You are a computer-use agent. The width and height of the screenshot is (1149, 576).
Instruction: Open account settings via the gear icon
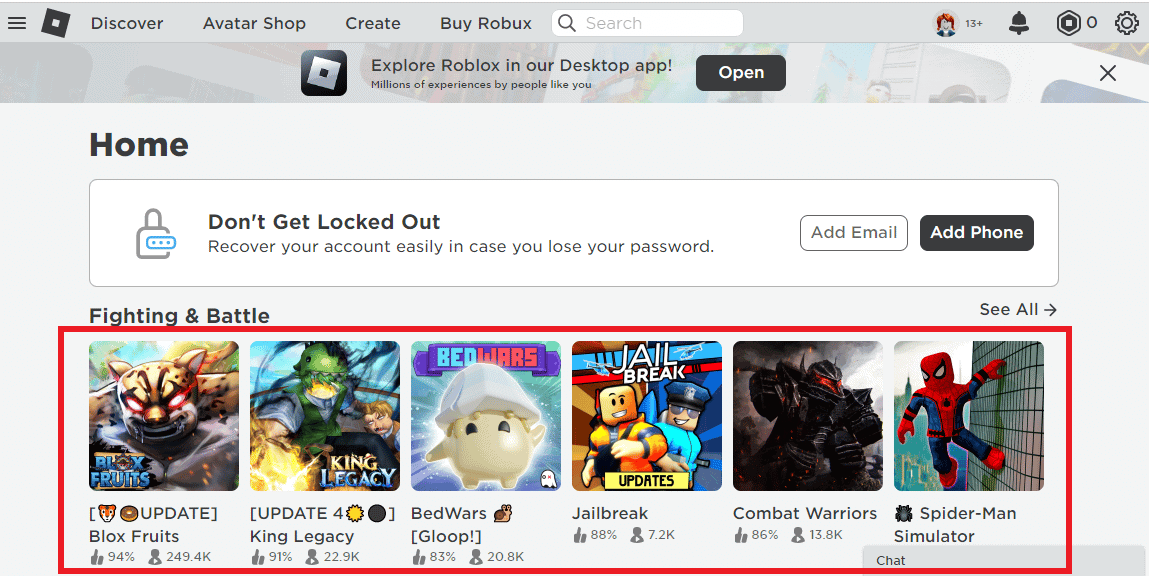pyautogui.click(x=1127, y=22)
